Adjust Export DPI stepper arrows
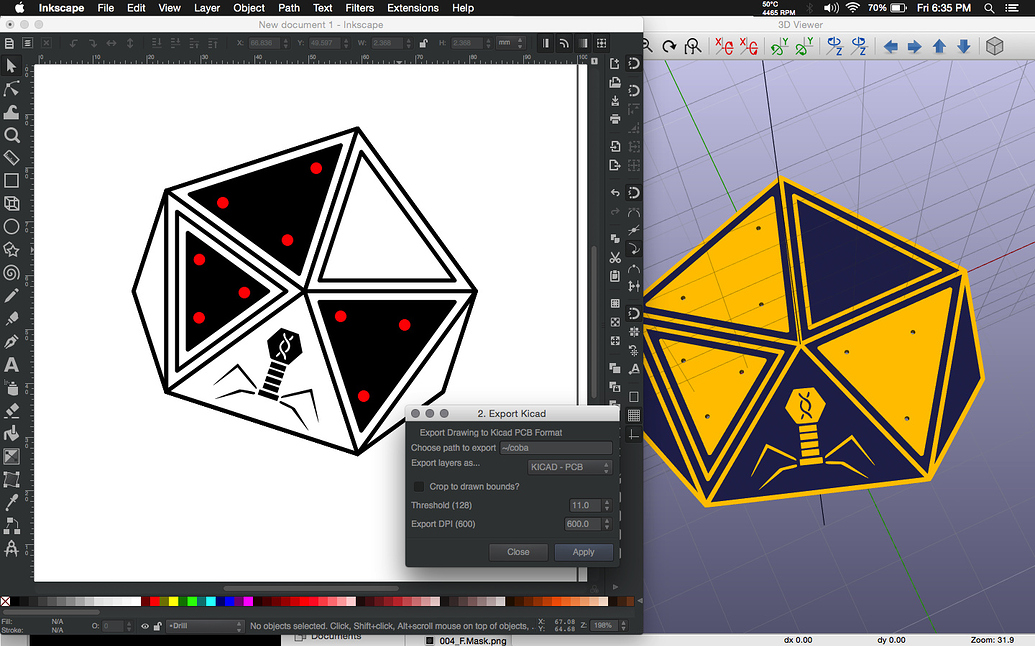1035x646 pixels. point(607,524)
